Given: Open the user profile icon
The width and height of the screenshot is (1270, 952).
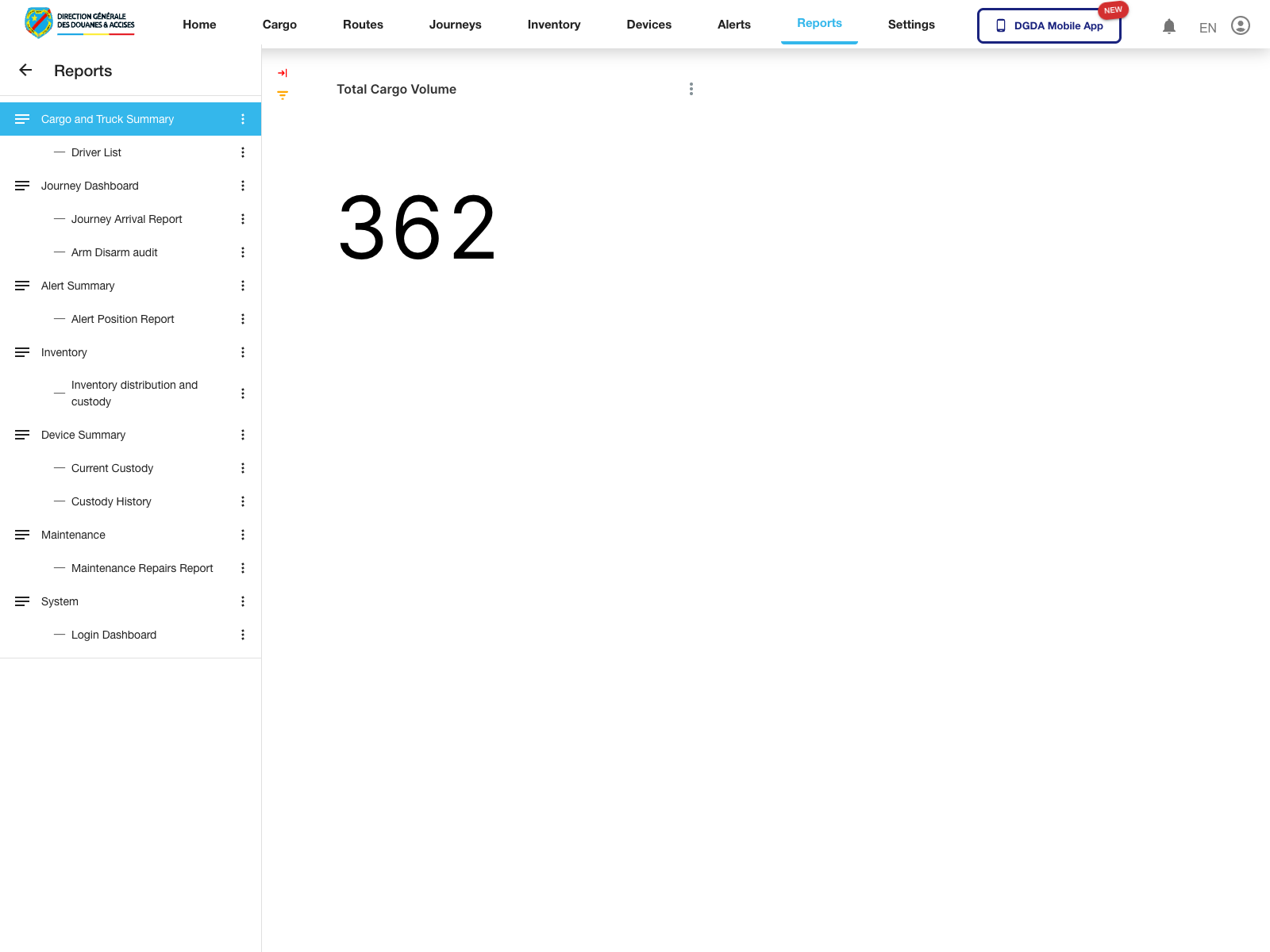Looking at the screenshot, I should click(x=1240, y=25).
